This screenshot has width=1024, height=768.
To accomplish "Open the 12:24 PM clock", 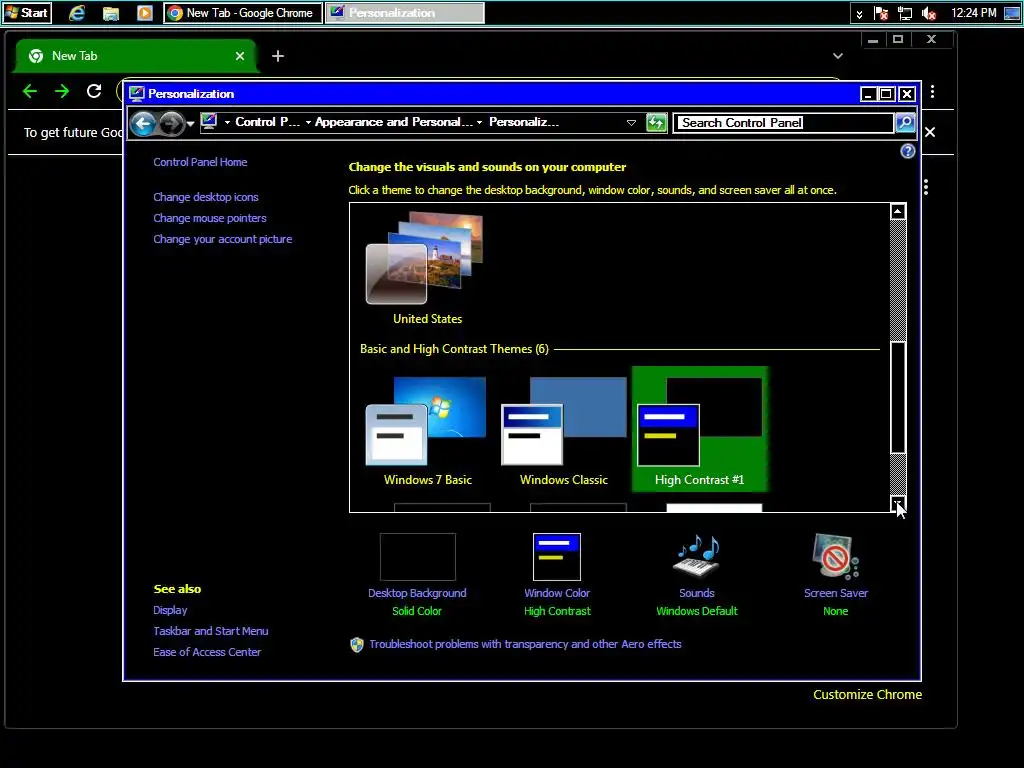I will [x=973, y=12].
